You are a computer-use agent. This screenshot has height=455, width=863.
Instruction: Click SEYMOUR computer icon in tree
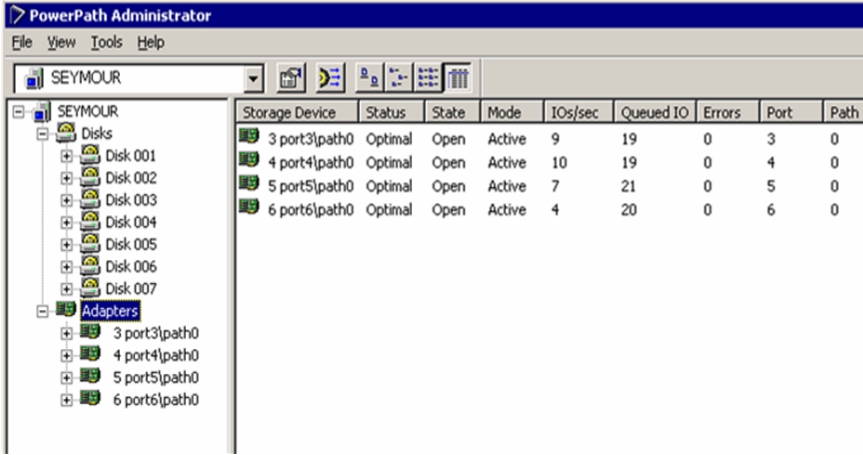click(x=42, y=112)
